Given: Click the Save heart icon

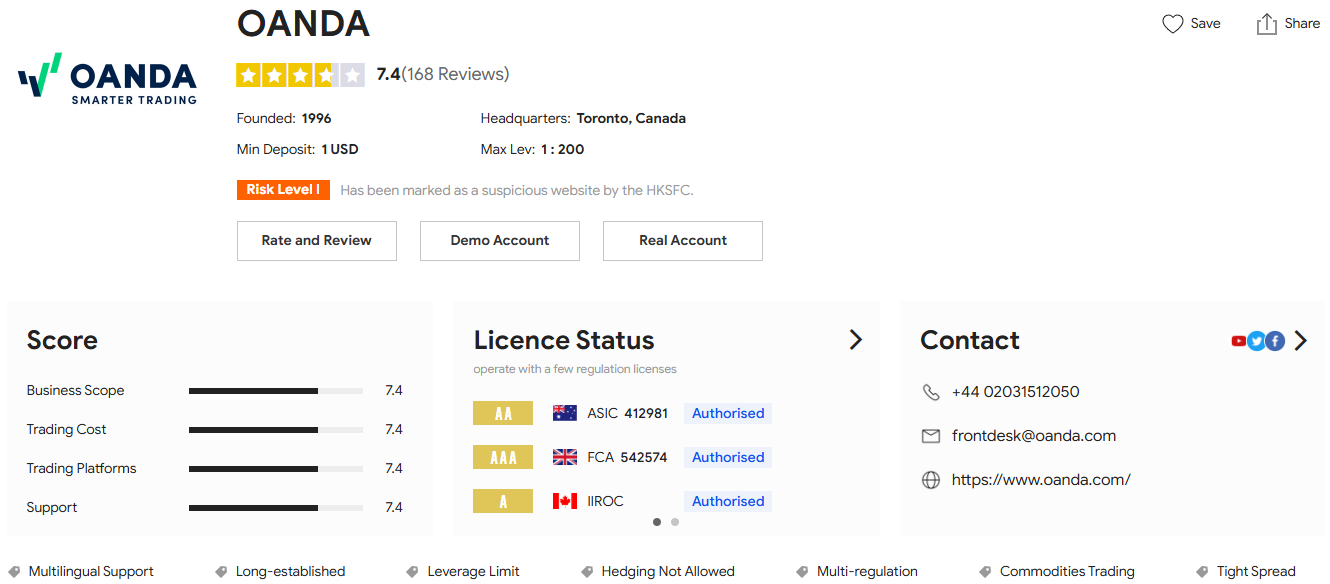Looking at the screenshot, I should tap(1172, 24).
